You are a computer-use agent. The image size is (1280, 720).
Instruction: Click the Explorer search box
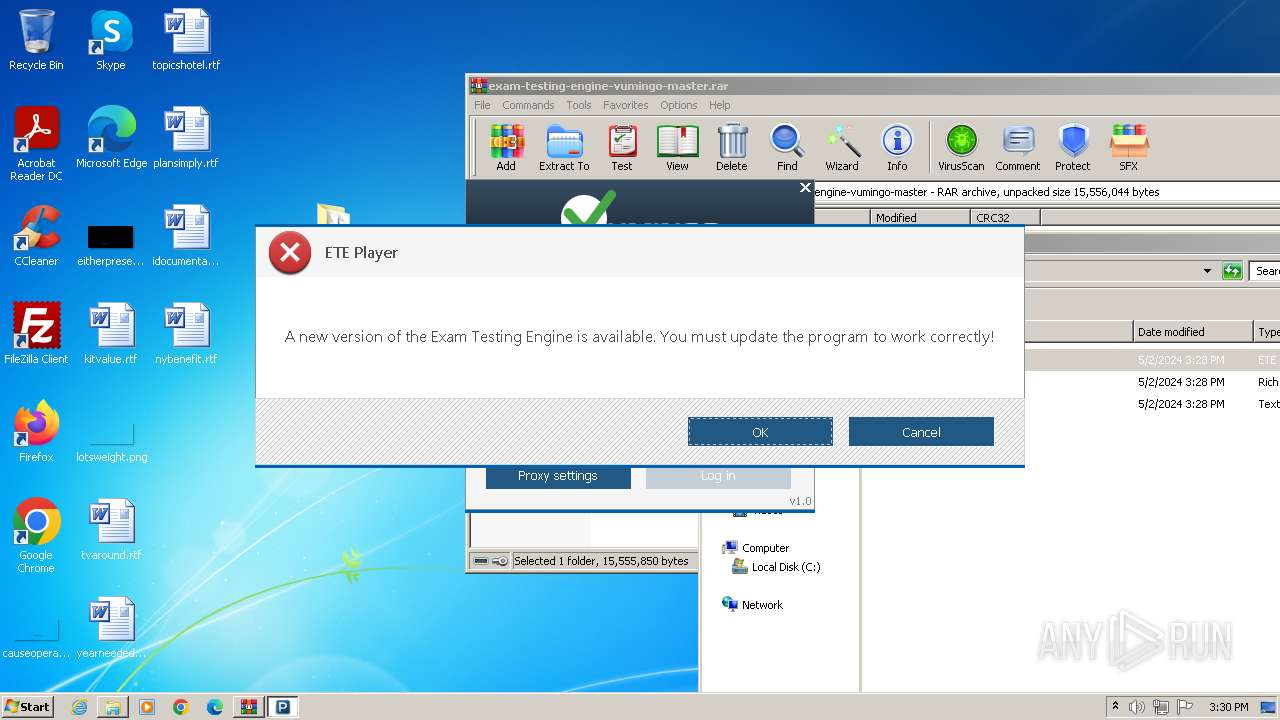1265,271
